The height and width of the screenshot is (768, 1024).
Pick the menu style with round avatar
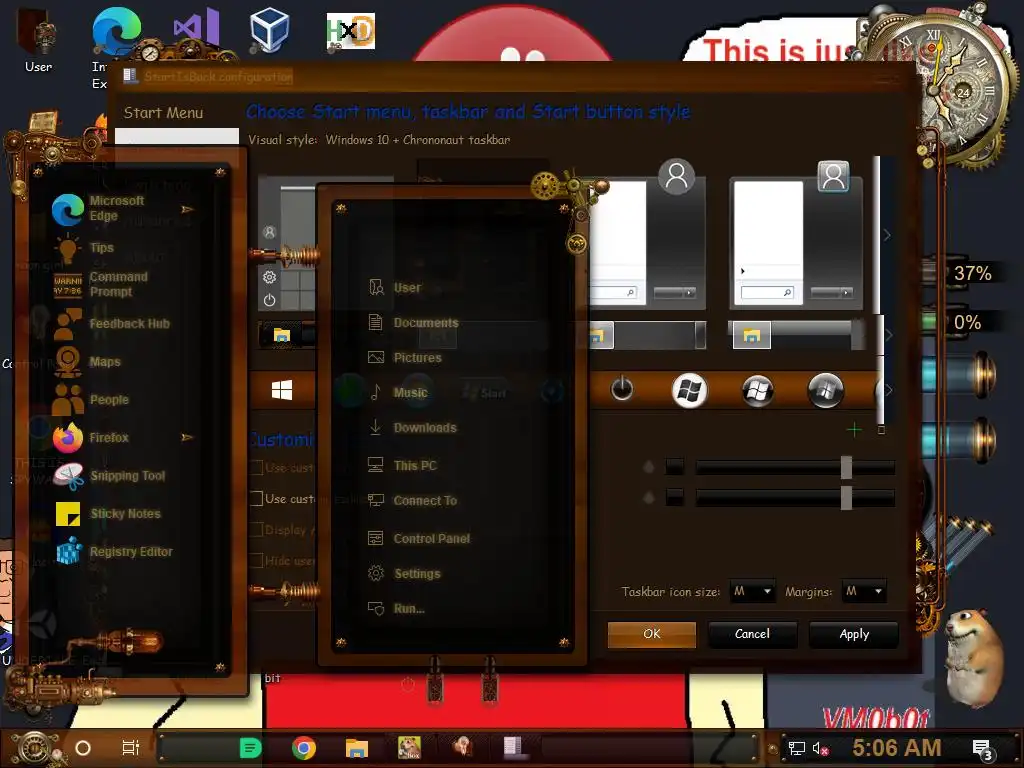pos(647,235)
